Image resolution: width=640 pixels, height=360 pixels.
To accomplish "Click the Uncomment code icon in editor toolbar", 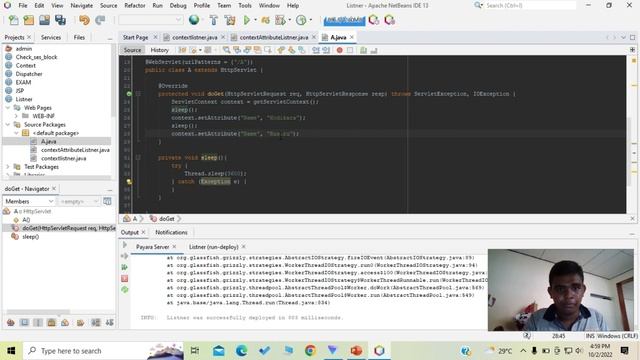I will click(x=373, y=50).
